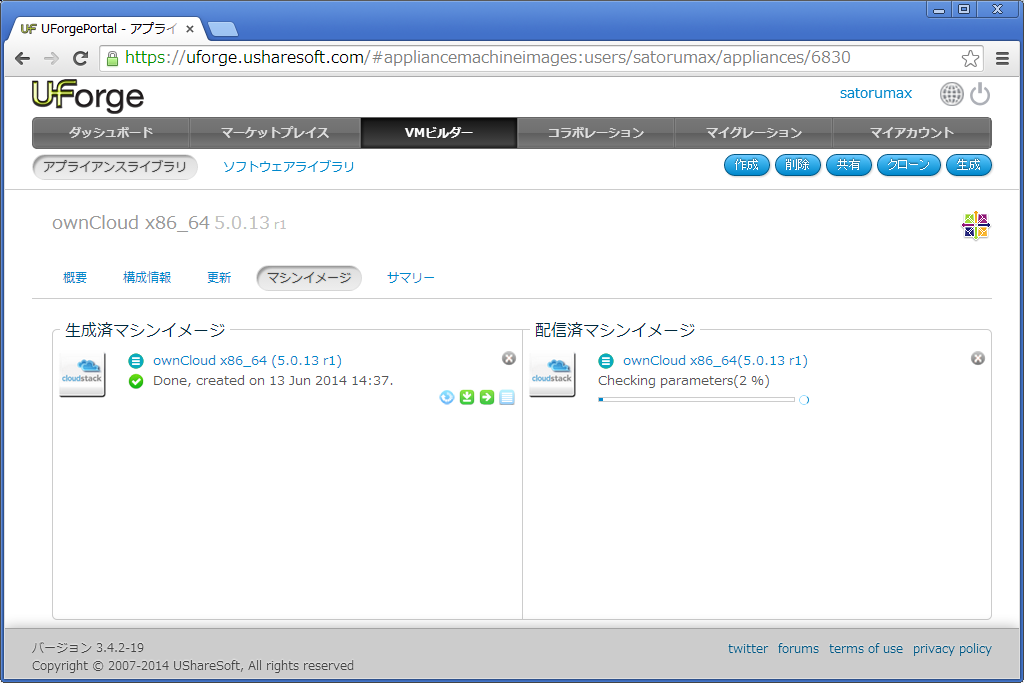The image size is (1024, 683).
Task: Bookmark the page with the star icon
Action: point(970,59)
